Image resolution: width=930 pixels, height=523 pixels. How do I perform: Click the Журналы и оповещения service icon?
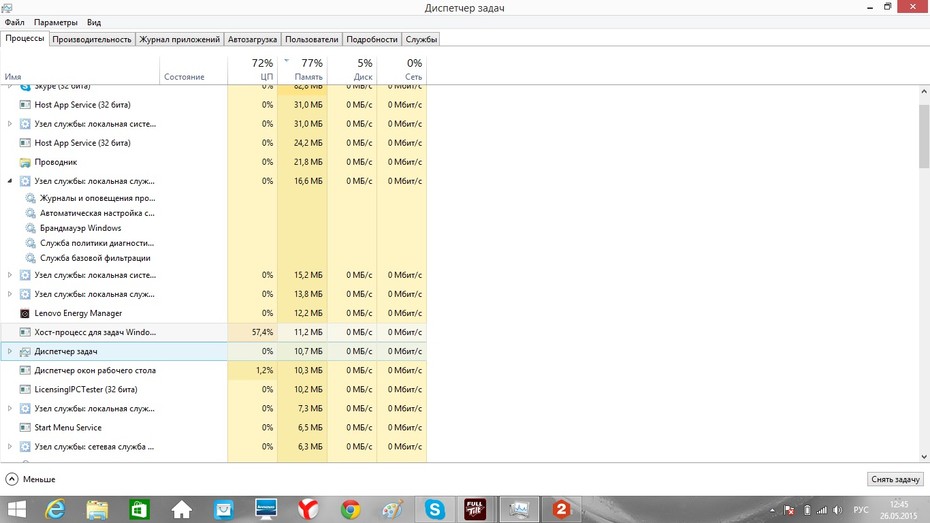click(x=30, y=198)
